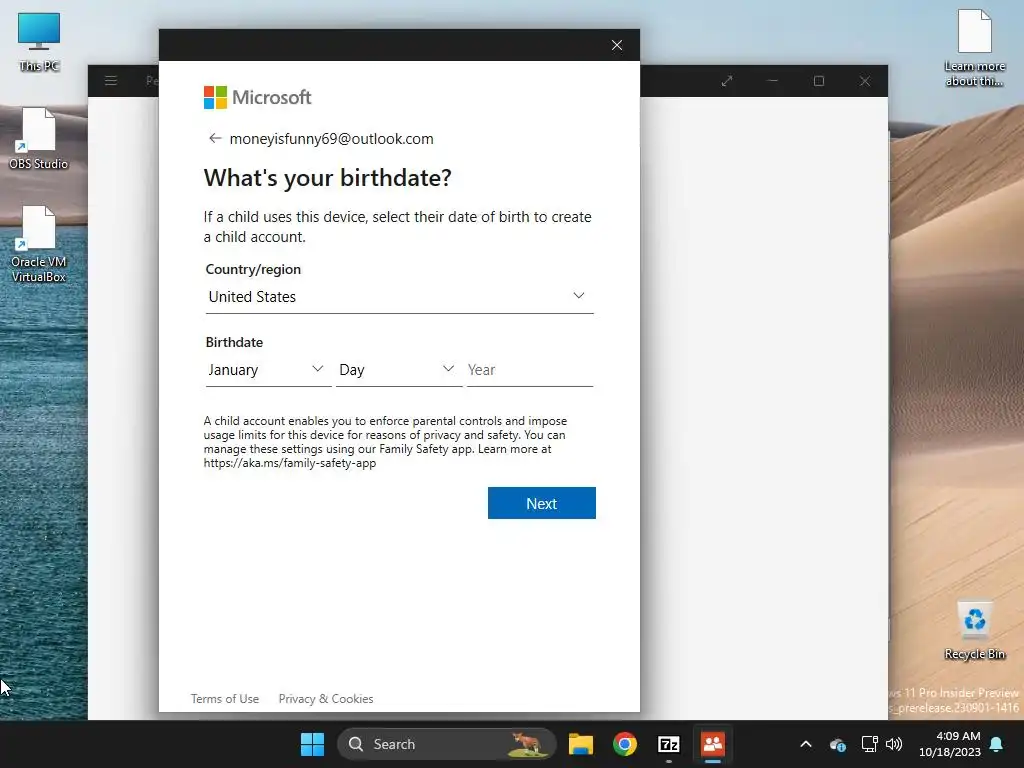Screen dimensions: 1024x768
Task: Click the Microsoft logo
Action: [257, 97]
